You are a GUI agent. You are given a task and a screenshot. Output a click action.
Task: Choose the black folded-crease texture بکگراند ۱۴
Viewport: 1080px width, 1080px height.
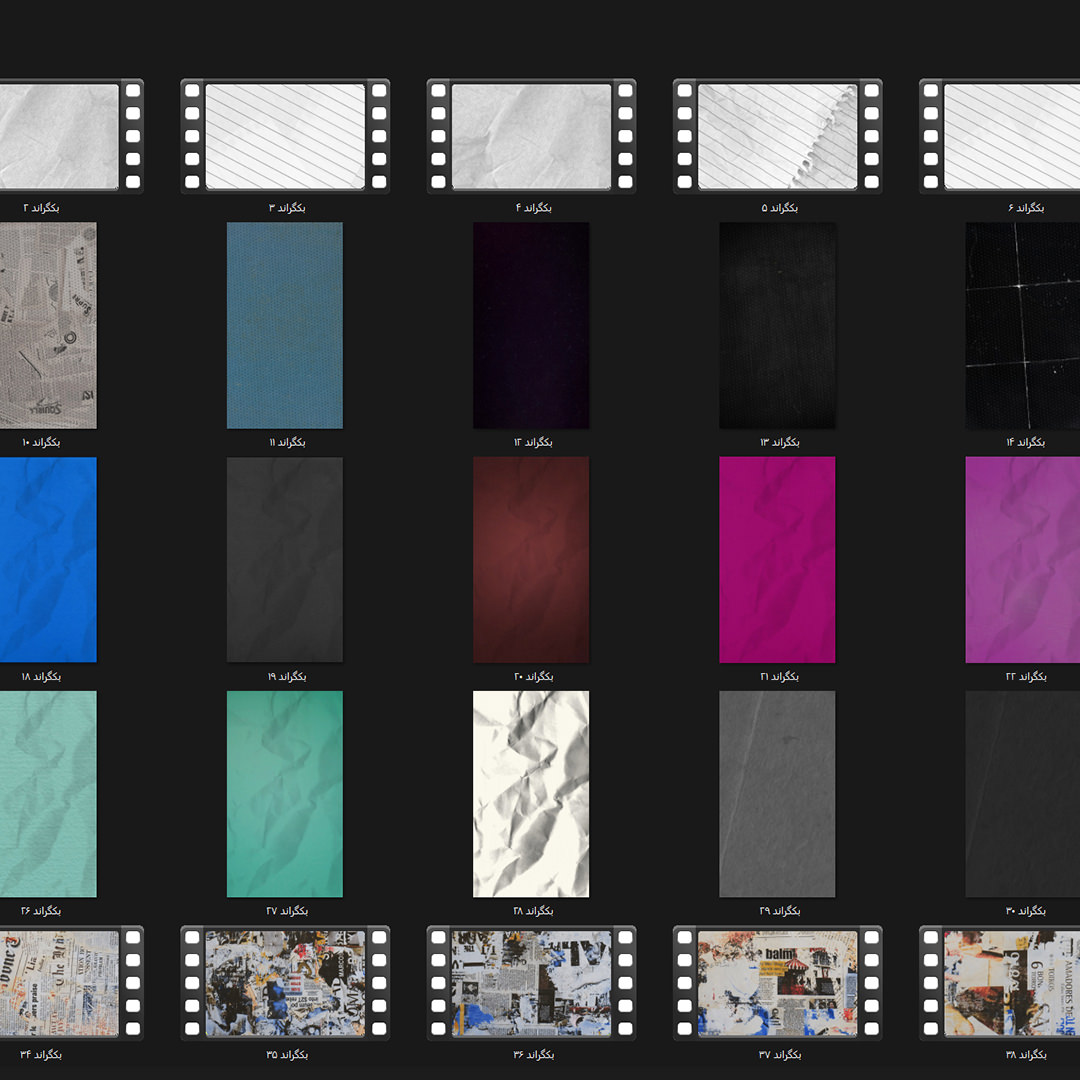coord(1022,325)
